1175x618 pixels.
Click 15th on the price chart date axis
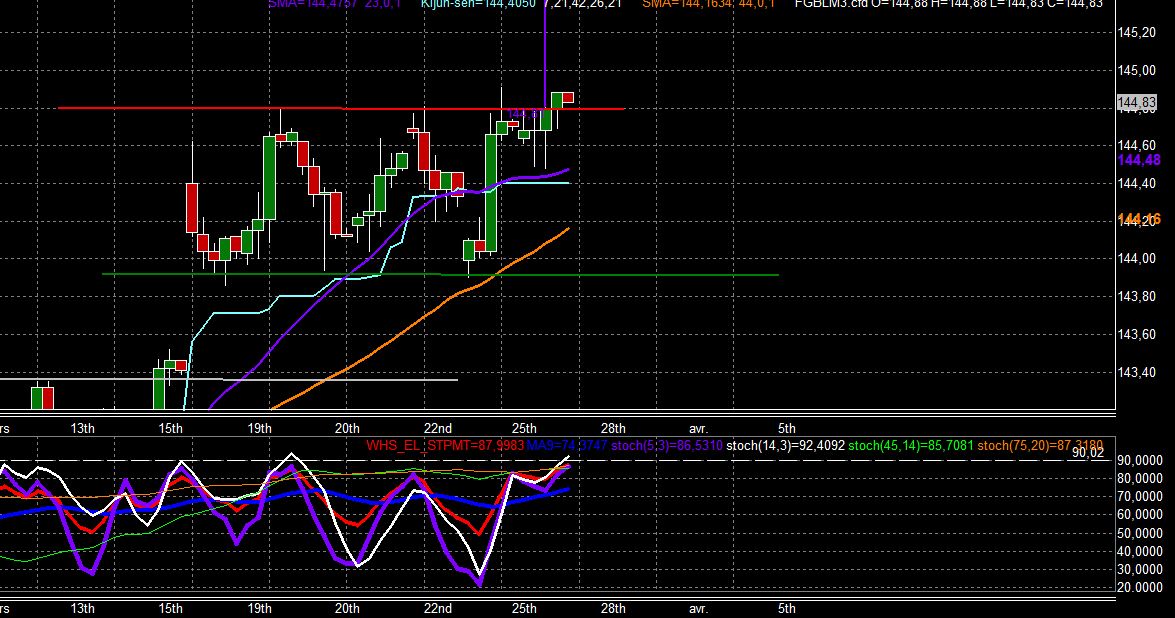(170, 428)
